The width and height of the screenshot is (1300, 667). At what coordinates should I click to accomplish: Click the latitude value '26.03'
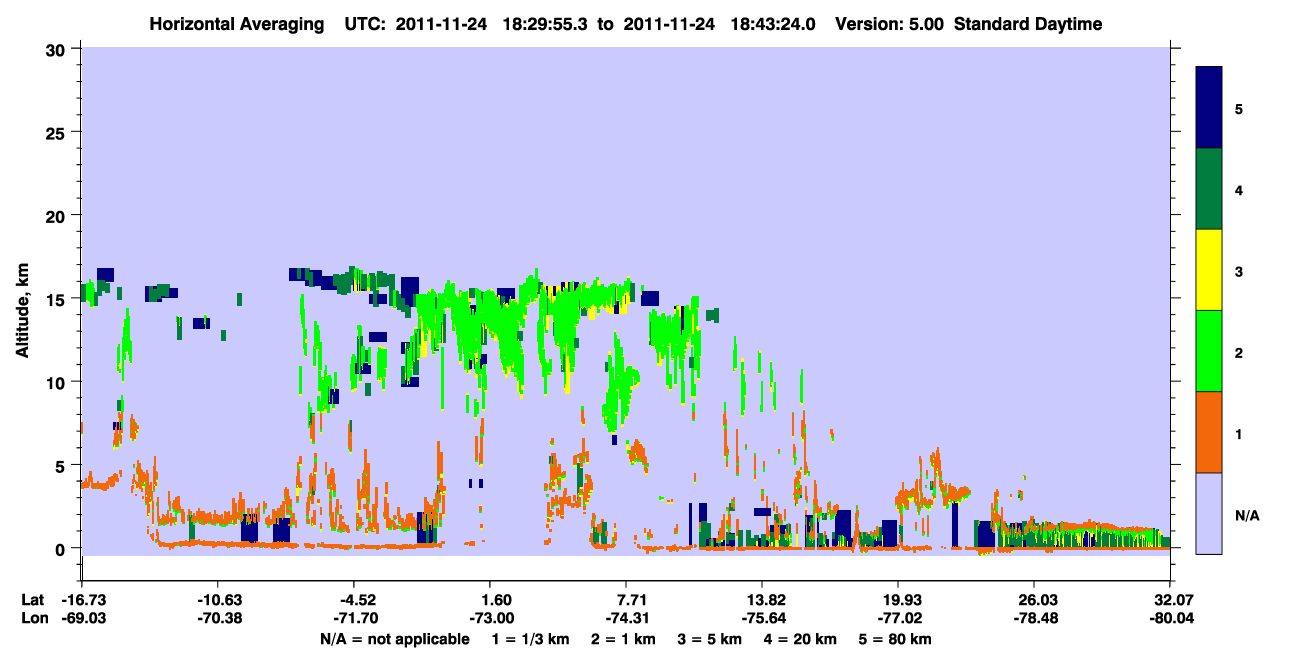click(1034, 600)
